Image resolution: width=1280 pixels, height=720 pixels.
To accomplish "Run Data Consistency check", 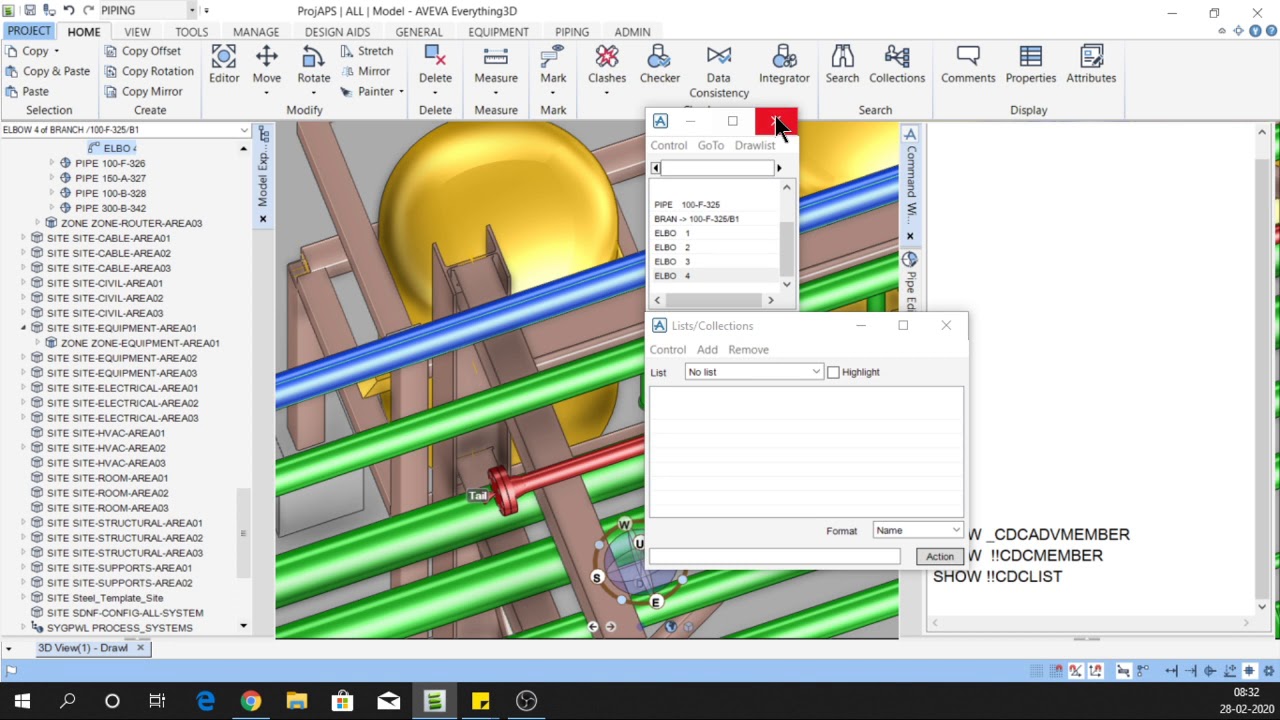I will pos(718,72).
